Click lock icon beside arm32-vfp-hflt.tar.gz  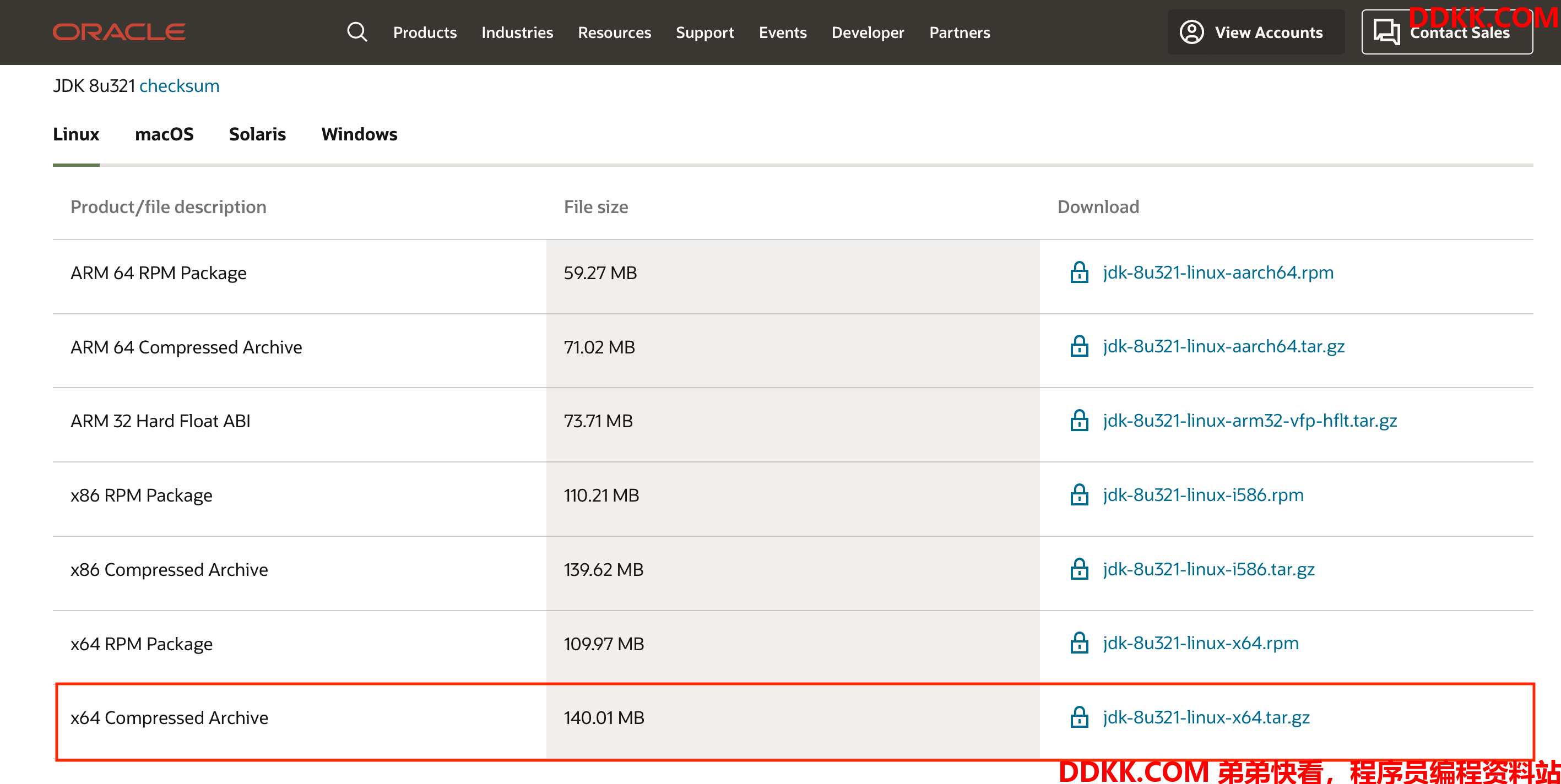(x=1079, y=420)
